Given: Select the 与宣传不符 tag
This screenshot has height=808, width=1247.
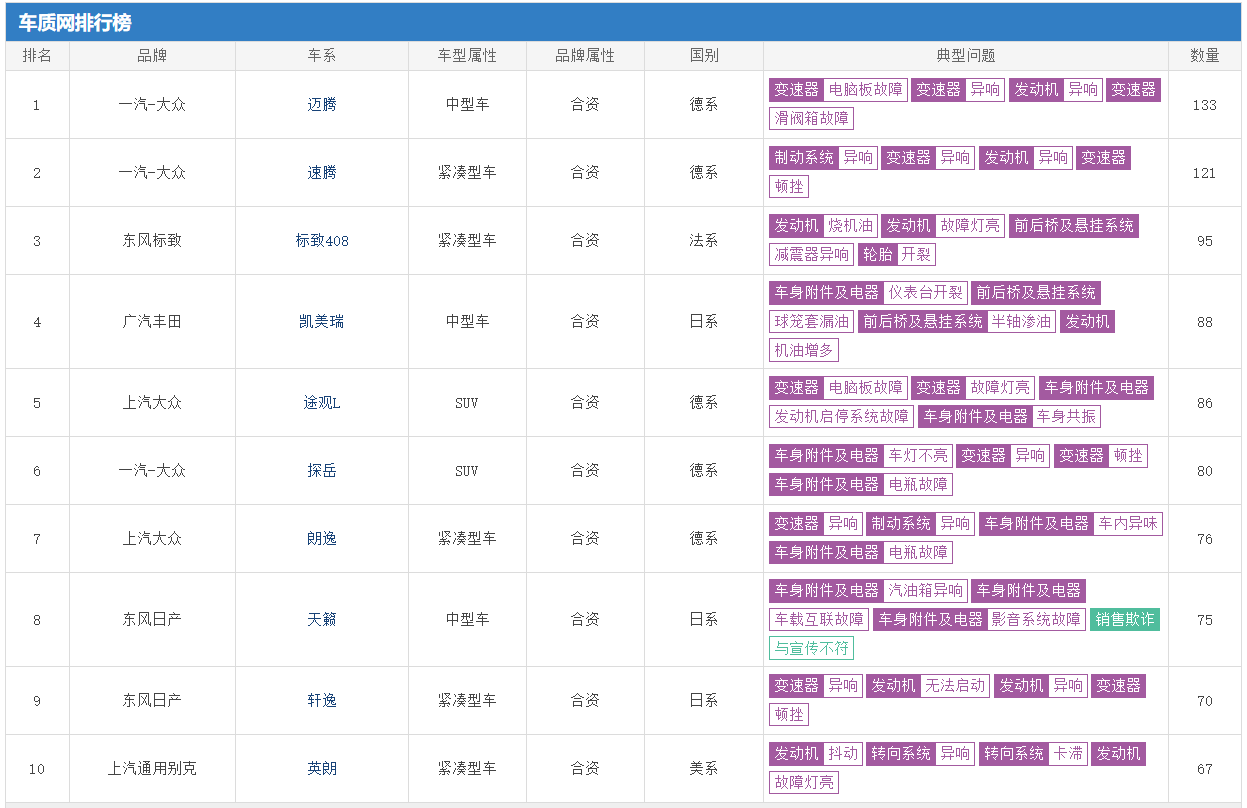Looking at the screenshot, I should (x=811, y=649).
